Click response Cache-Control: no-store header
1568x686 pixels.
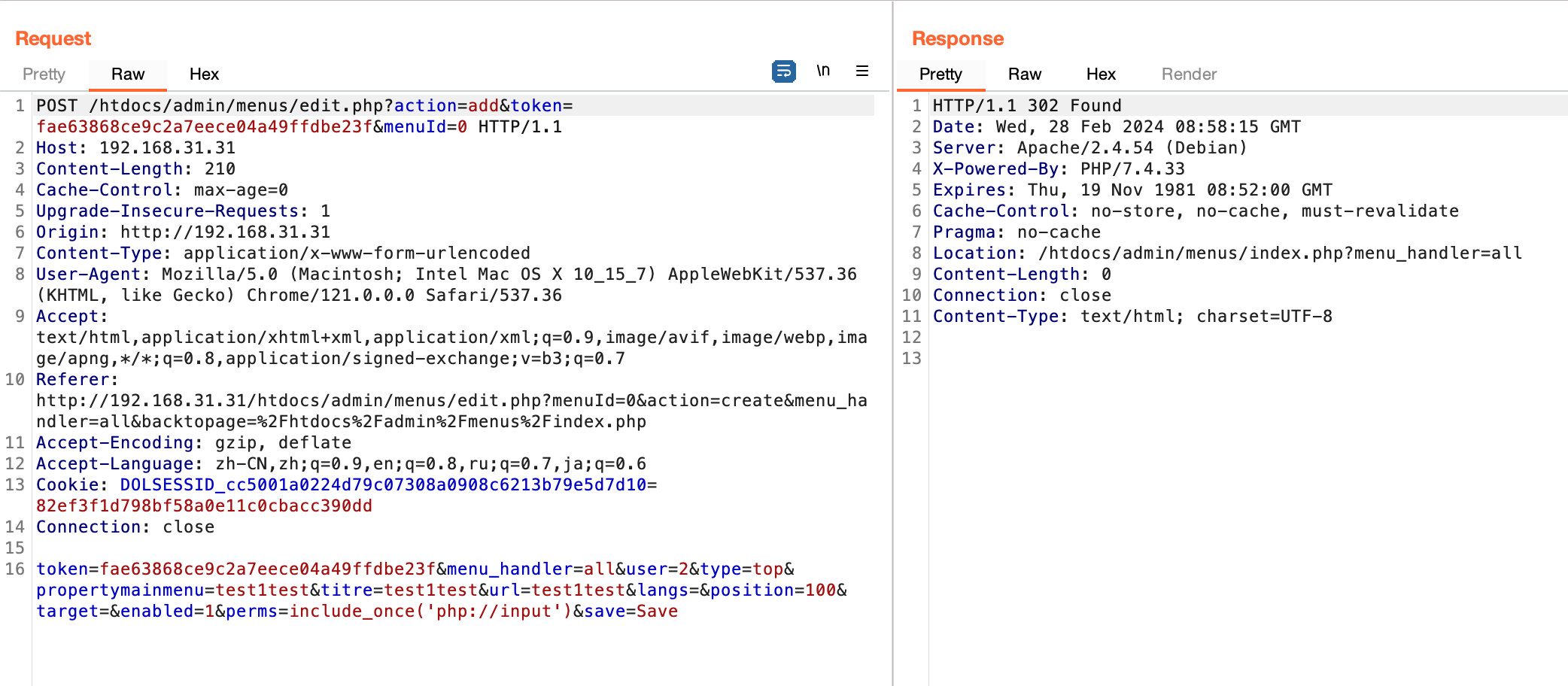[x=1196, y=211]
